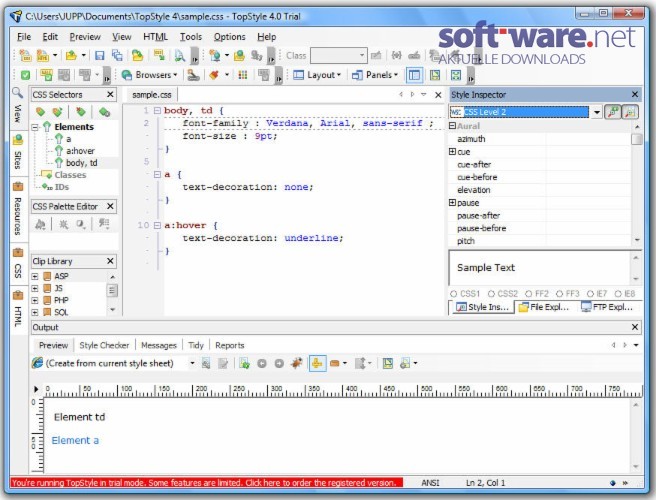Select the Classes tree node
Screen dimensions: 656x500
pyautogui.click(x=70, y=175)
